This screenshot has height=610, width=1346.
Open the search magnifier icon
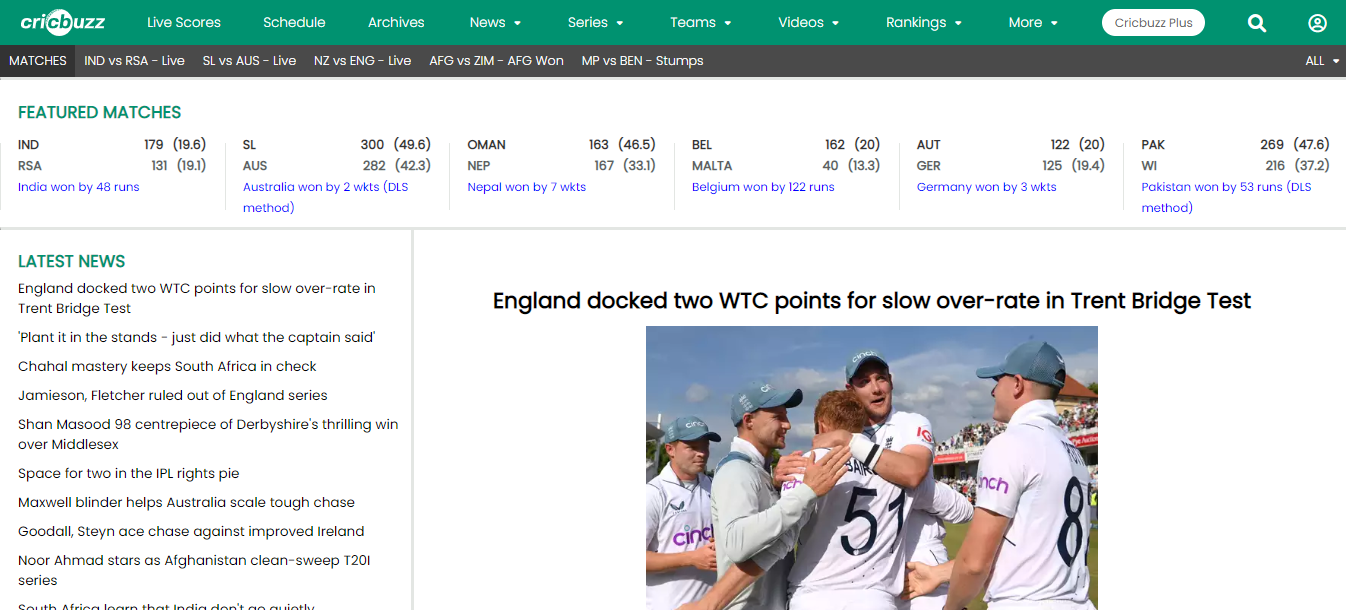point(1257,23)
